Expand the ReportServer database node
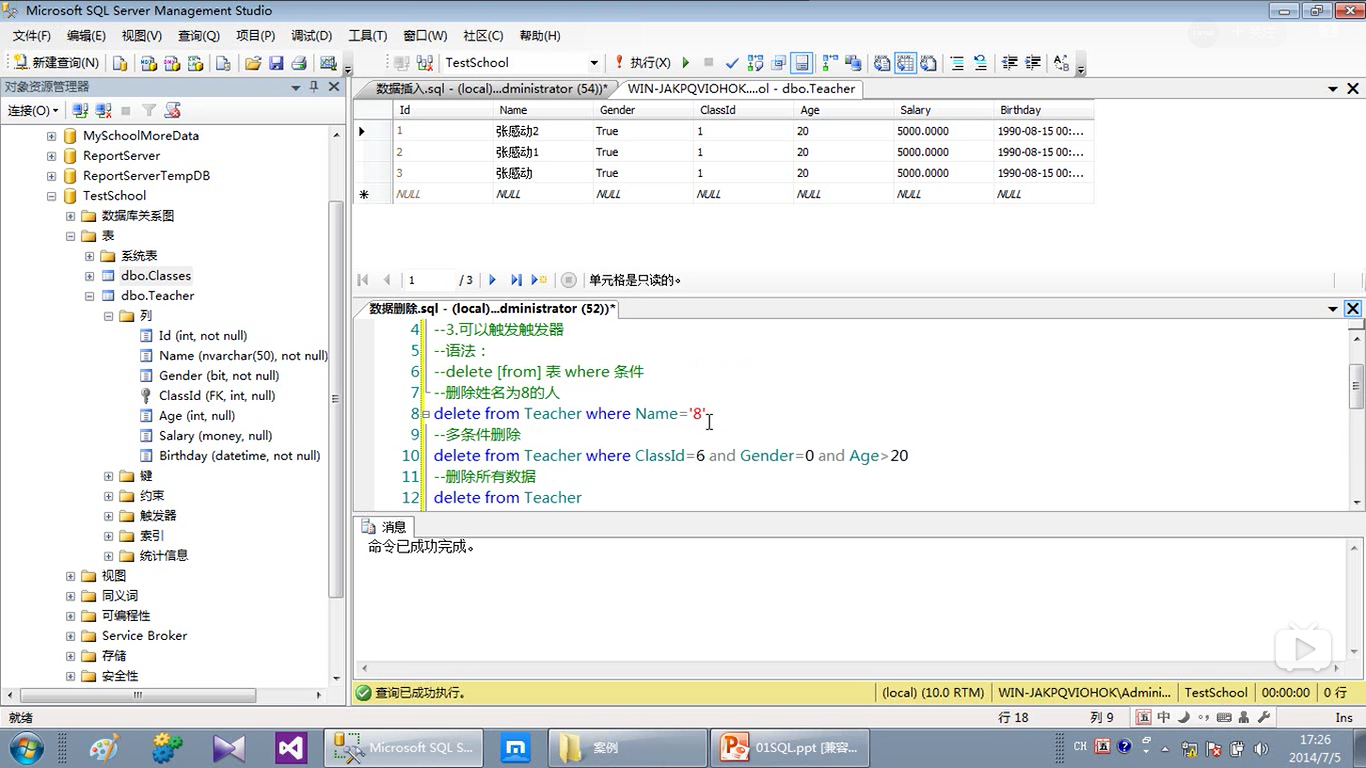 (x=51, y=156)
